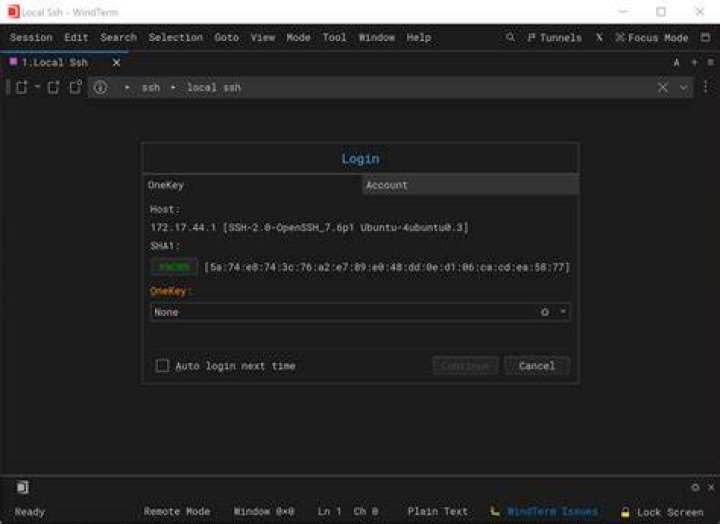Enable Focus Mode
The height and width of the screenshot is (524, 720).
pos(652,38)
